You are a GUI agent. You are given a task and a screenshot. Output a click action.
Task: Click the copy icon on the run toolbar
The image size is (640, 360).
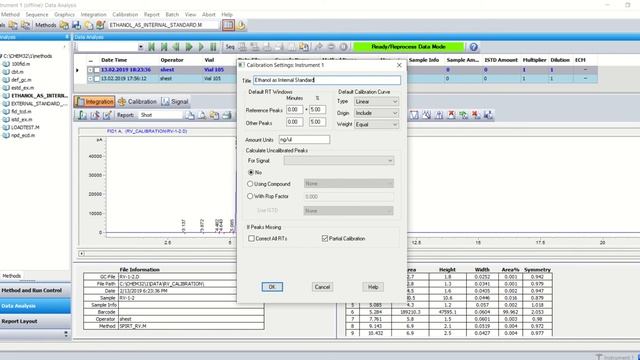304,47
